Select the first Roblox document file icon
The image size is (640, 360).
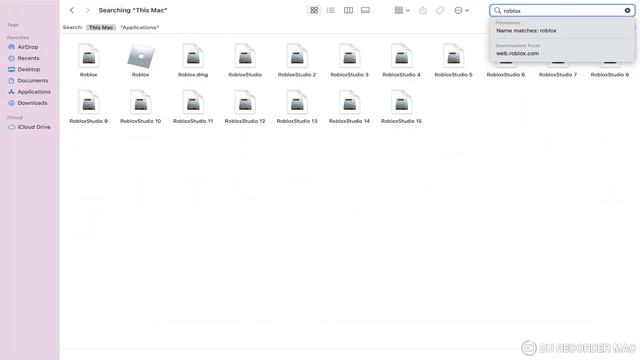point(89,56)
